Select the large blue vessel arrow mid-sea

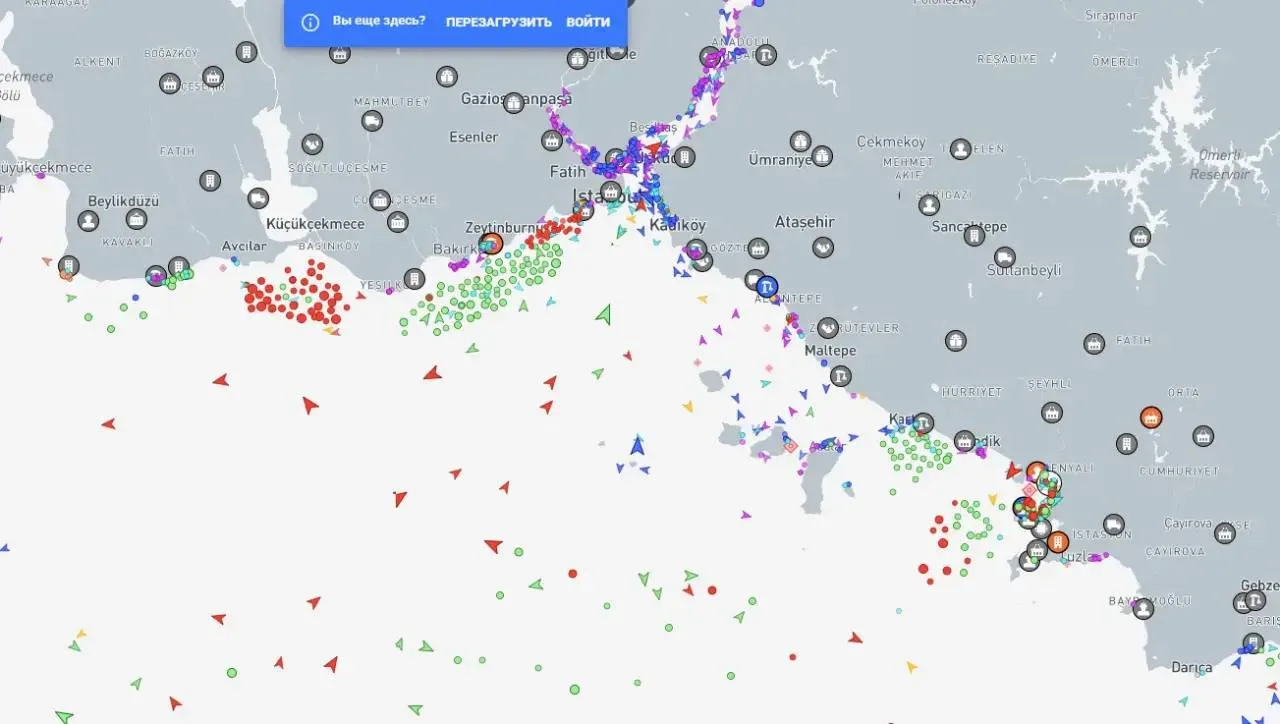tap(637, 445)
